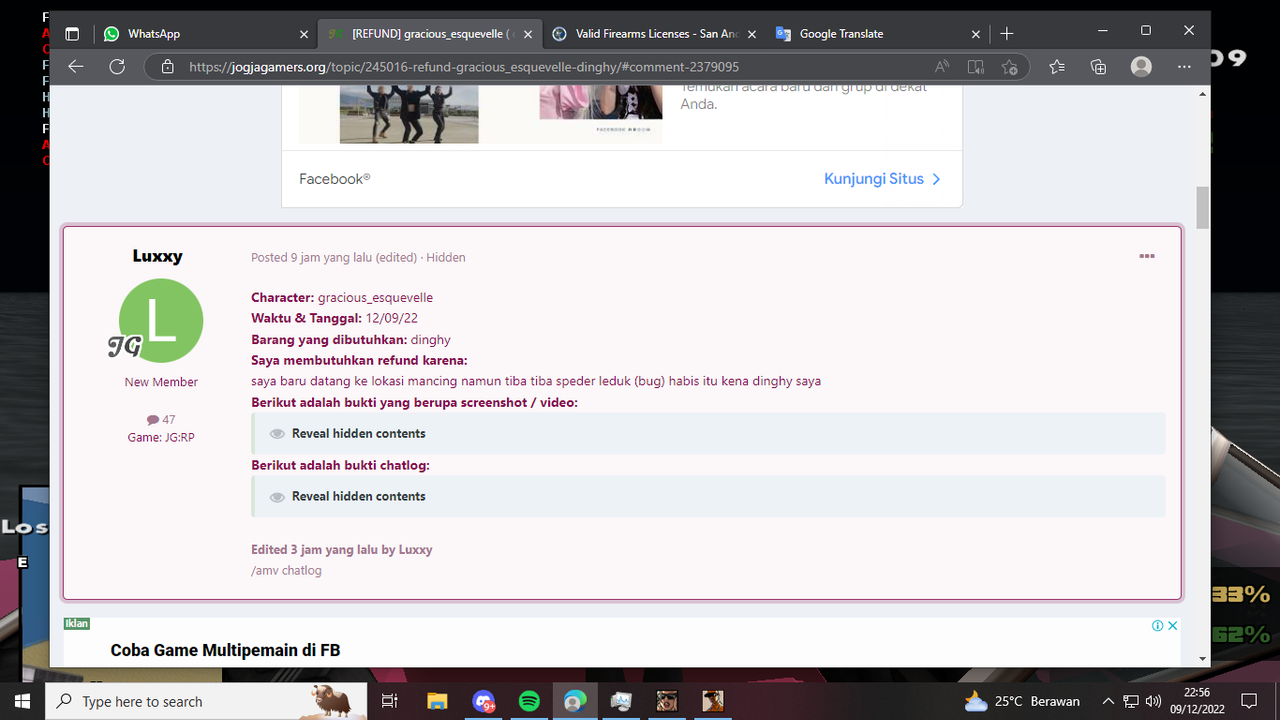Open browser Collections icon
1280x720 pixels.
(1099, 67)
